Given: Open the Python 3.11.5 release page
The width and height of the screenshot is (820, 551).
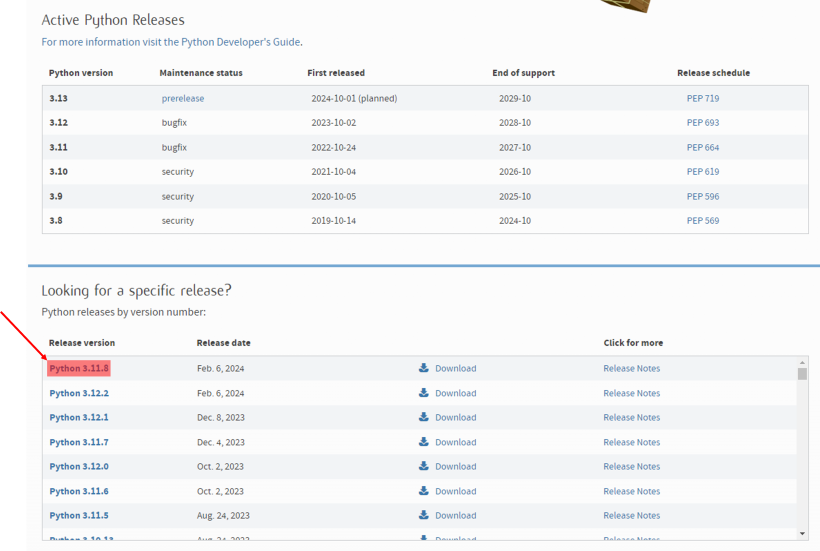Looking at the screenshot, I should pos(79,515).
